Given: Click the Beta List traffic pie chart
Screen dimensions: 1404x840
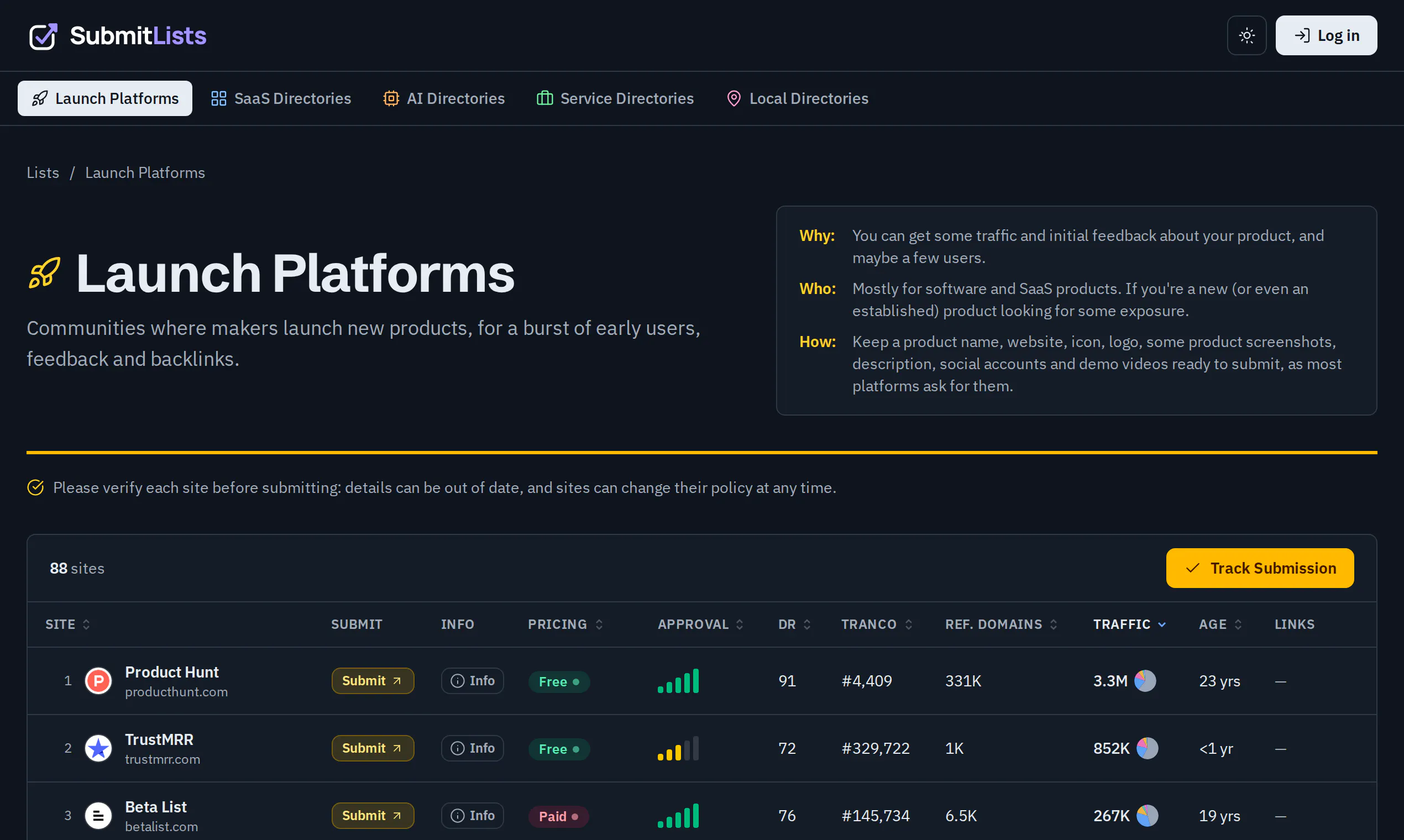Looking at the screenshot, I should (x=1147, y=815).
